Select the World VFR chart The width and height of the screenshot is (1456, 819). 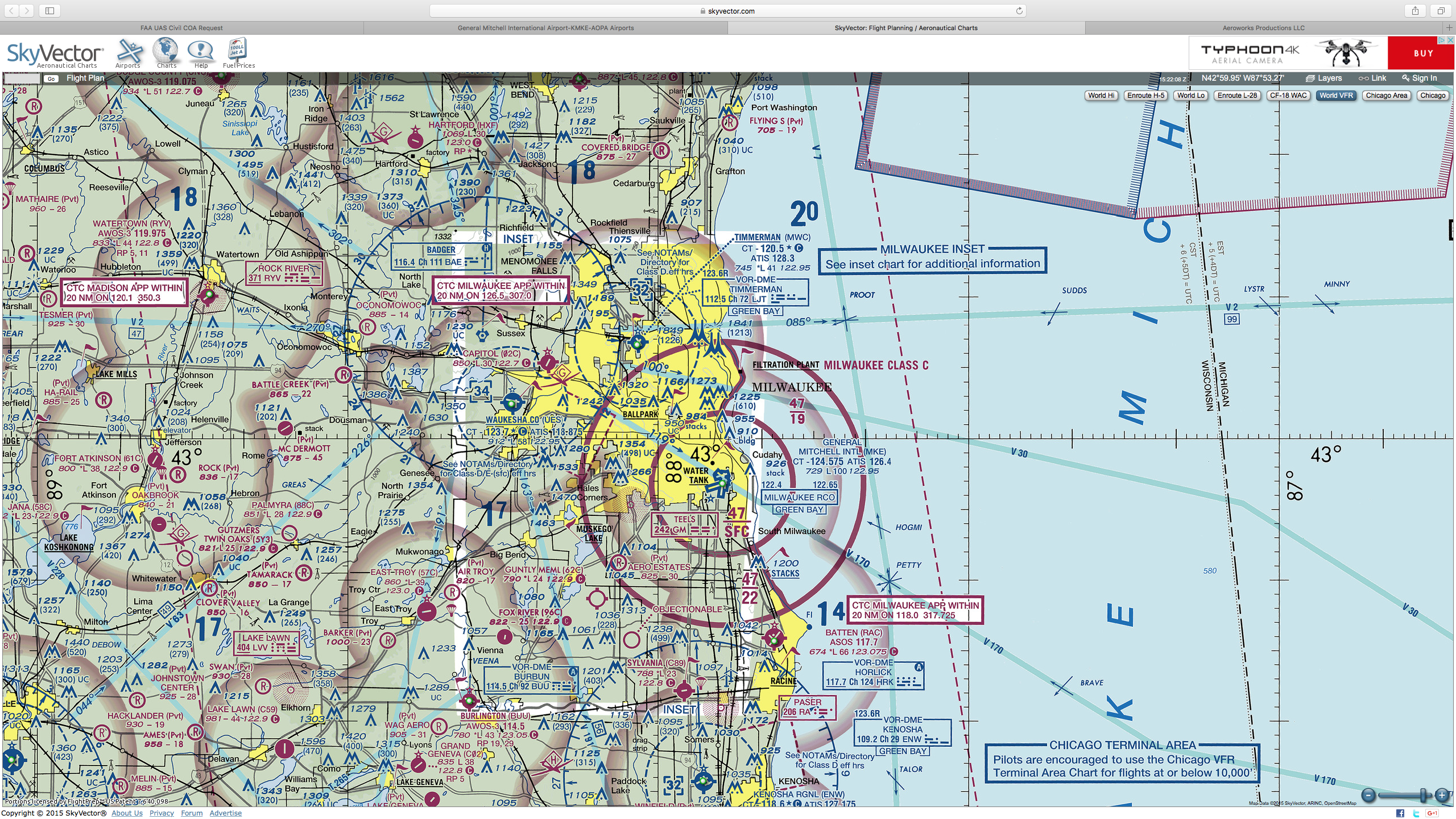point(1336,96)
